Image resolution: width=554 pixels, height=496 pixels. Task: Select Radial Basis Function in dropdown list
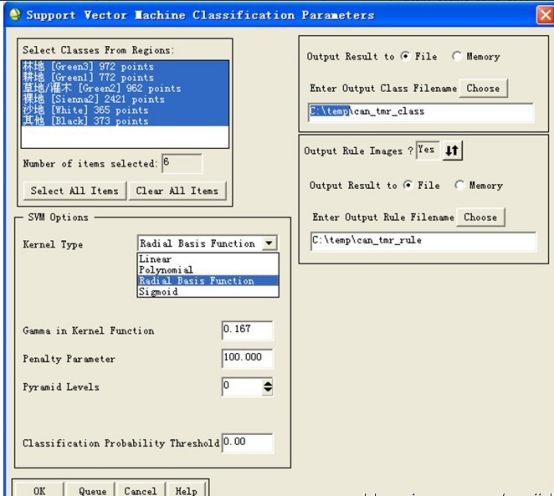(x=208, y=281)
